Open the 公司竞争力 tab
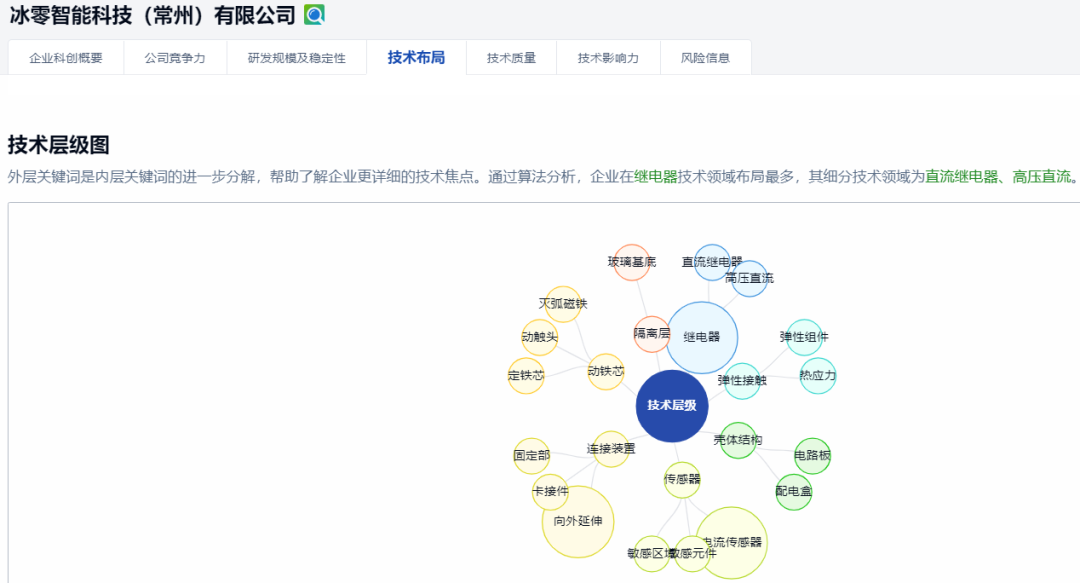The height and width of the screenshot is (583, 1080). [x=175, y=58]
